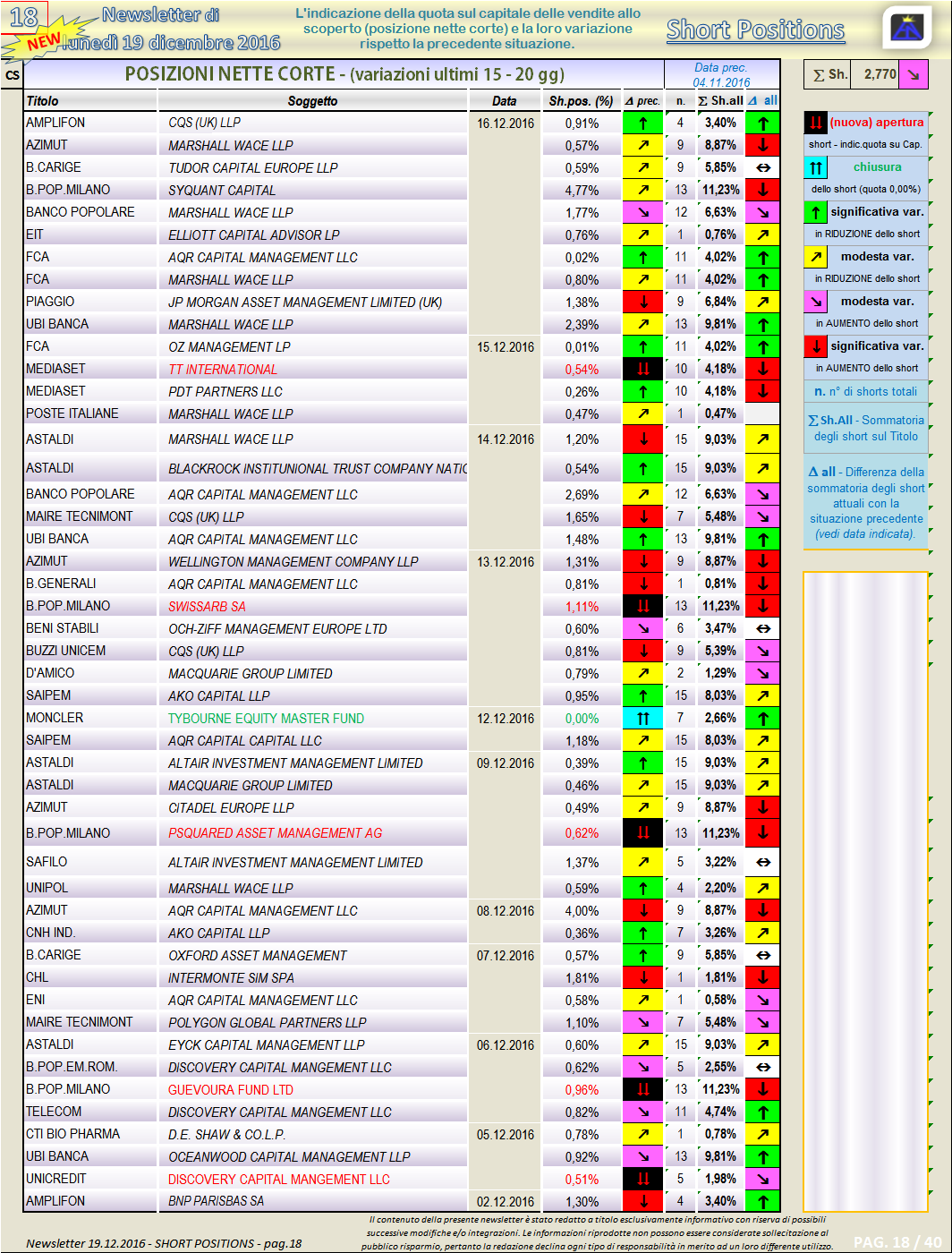Click the date cell '15.12.2016'
Screen dimensions: 952x1253
click(506, 347)
